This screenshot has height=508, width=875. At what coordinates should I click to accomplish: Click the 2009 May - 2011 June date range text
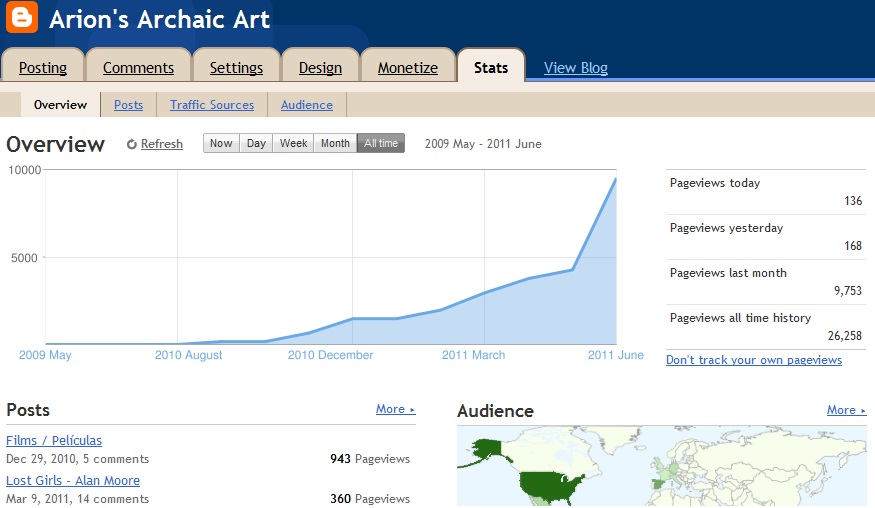coord(483,144)
